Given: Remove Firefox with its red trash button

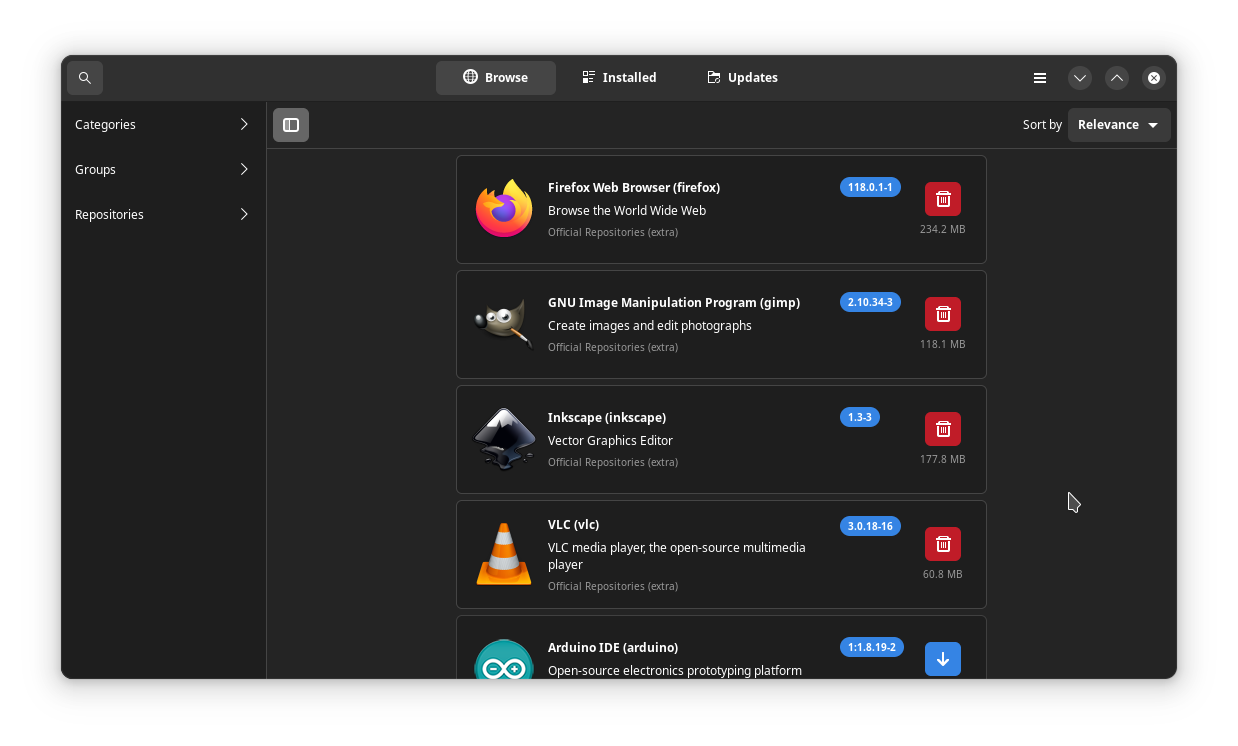Looking at the screenshot, I should (943, 199).
